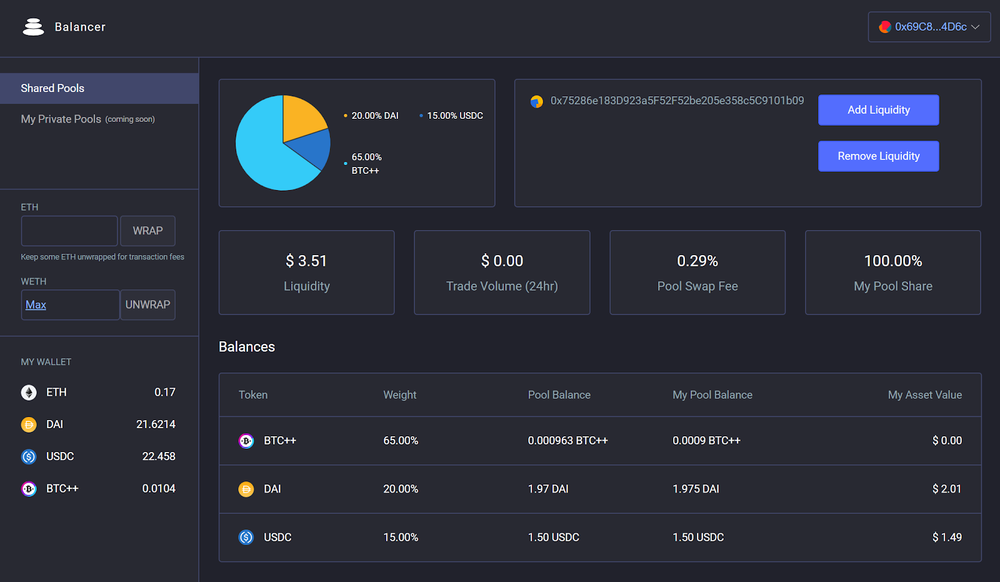Select Shared Pools in the sidebar
This screenshot has width=1000, height=582.
coord(53,89)
